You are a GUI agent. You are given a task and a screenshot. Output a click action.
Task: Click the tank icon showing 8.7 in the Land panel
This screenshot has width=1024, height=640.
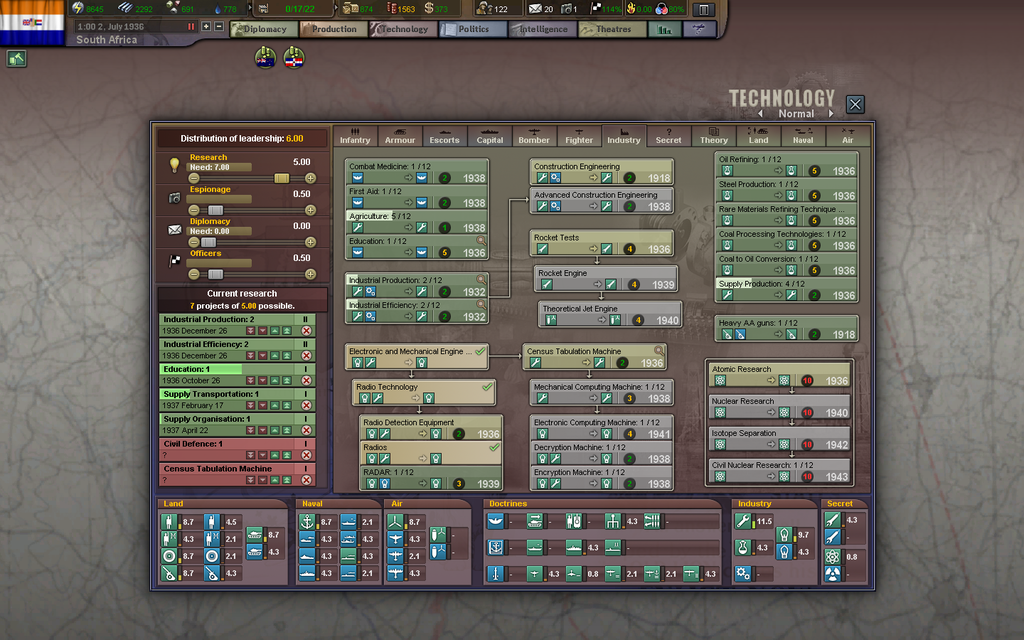tap(255, 535)
